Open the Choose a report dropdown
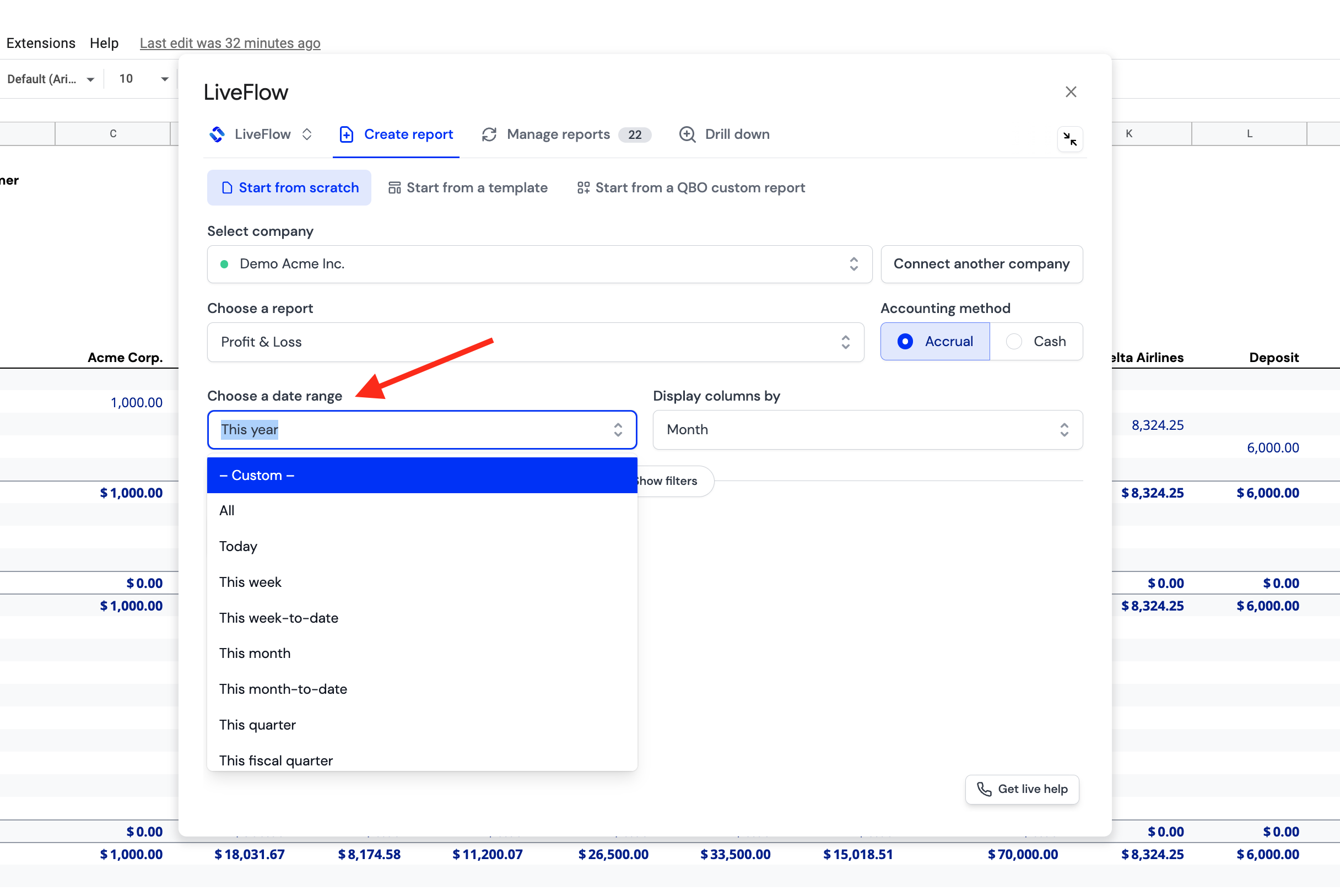The width and height of the screenshot is (1340, 896). click(536, 342)
